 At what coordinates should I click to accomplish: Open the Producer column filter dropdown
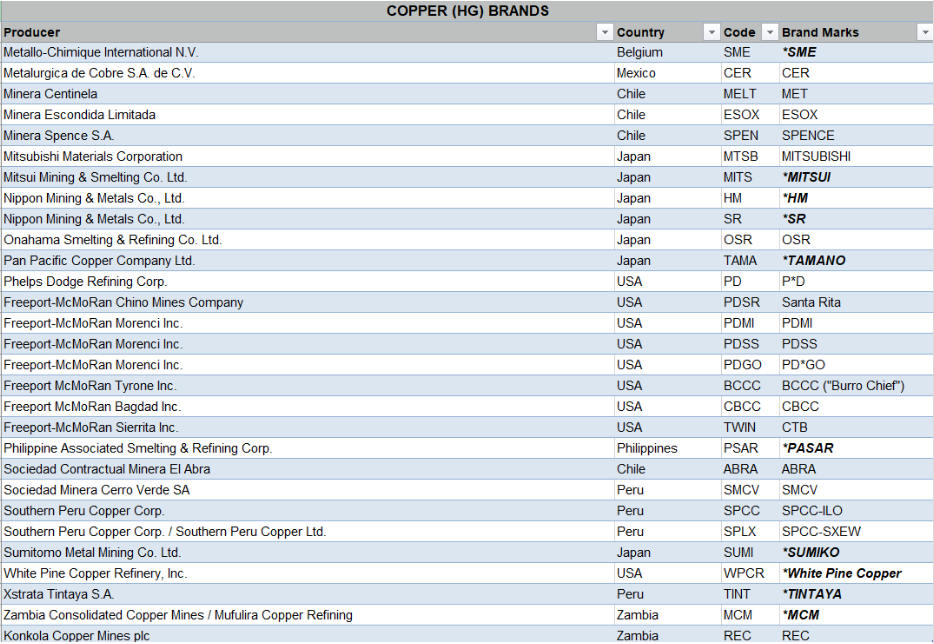pyautogui.click(x=605, y=32)
